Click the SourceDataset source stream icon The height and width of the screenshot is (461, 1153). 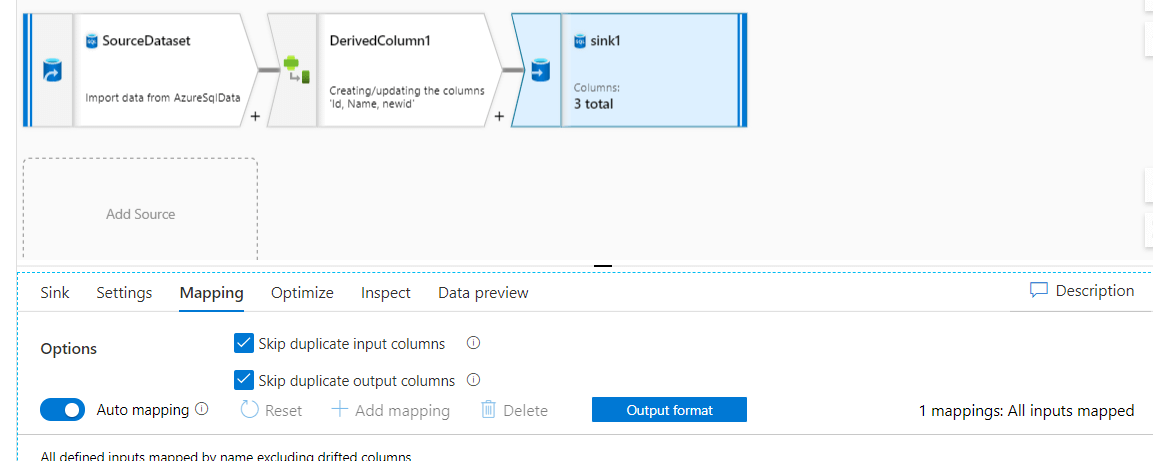(x=50, y=72)
